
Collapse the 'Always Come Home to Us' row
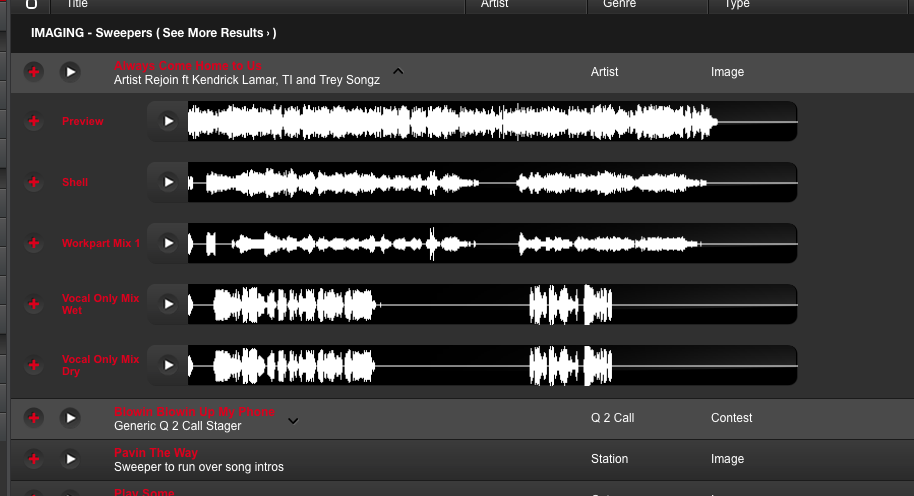[x=398, y=71]
